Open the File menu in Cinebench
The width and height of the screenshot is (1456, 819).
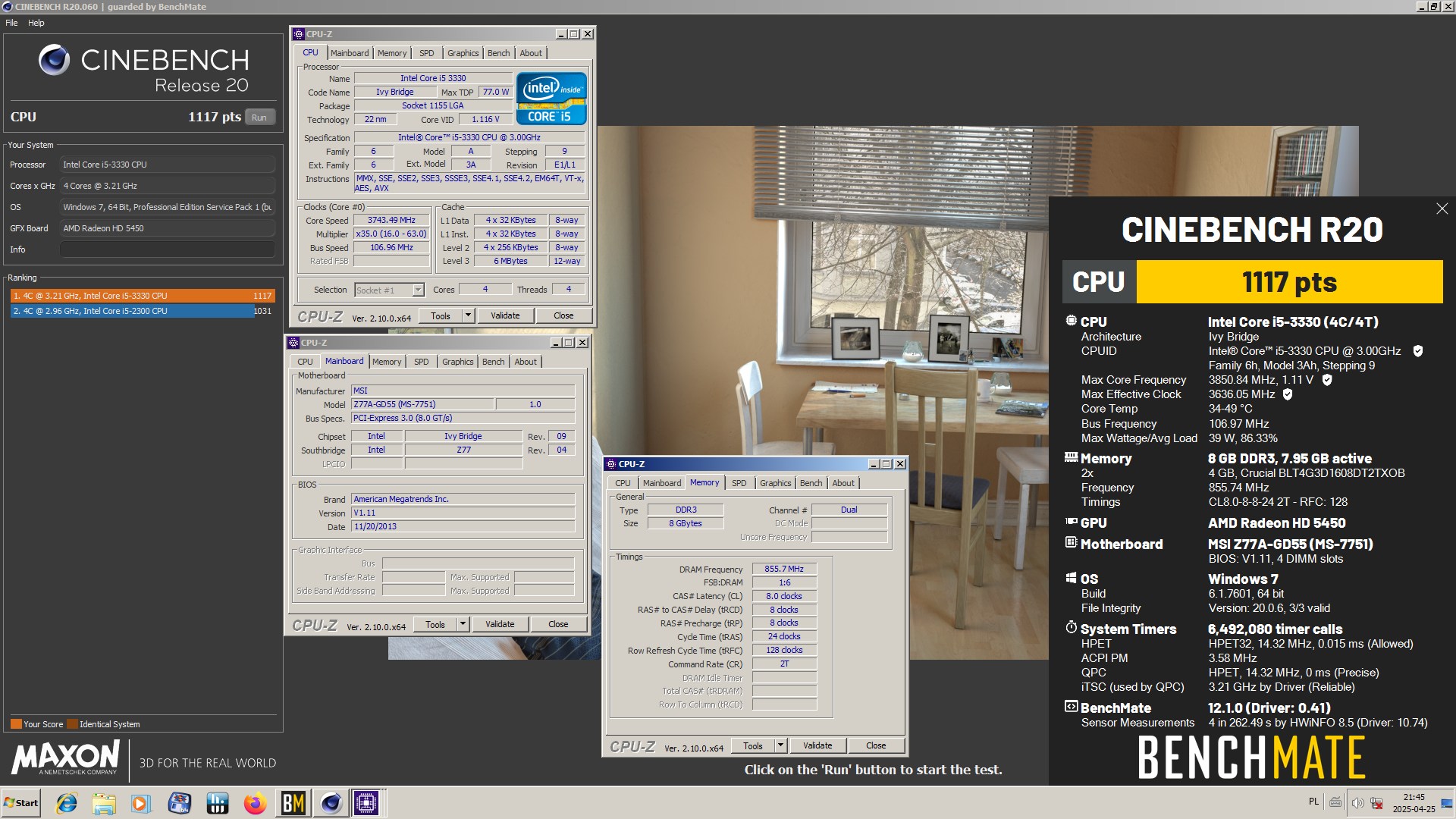[11, 23]
